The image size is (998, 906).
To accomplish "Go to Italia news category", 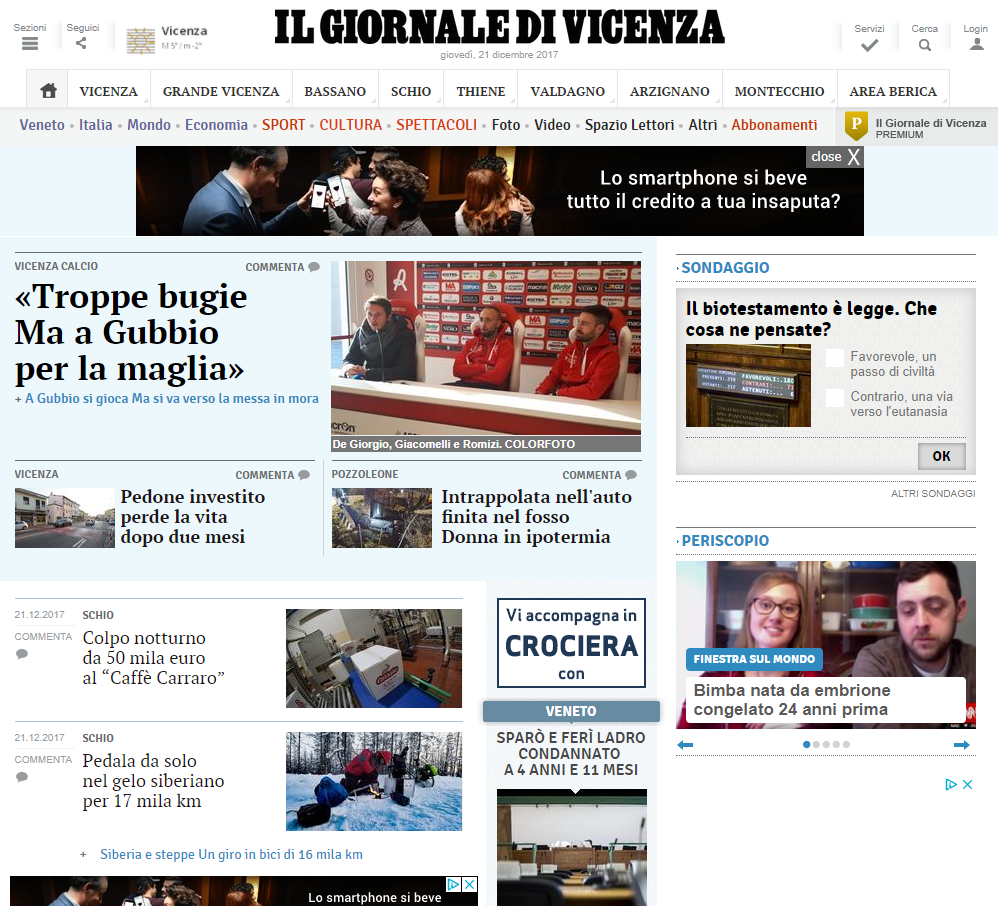I will pos(95,125).
